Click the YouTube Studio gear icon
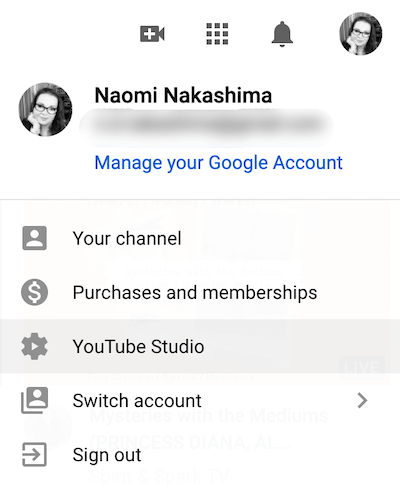400x489 pixels. point(34,346)
